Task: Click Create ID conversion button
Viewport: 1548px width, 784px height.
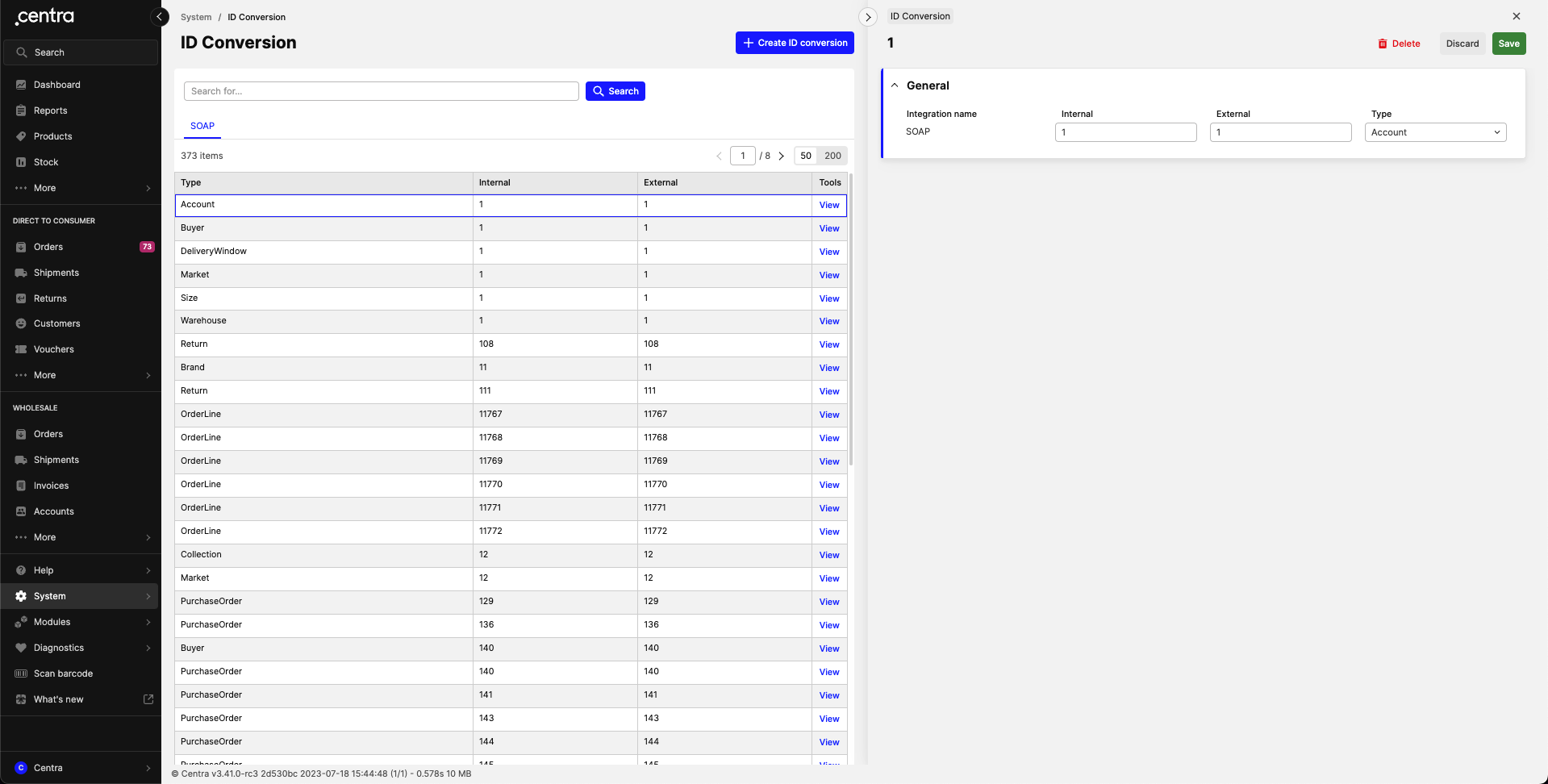Action: [x=795, y=43]
